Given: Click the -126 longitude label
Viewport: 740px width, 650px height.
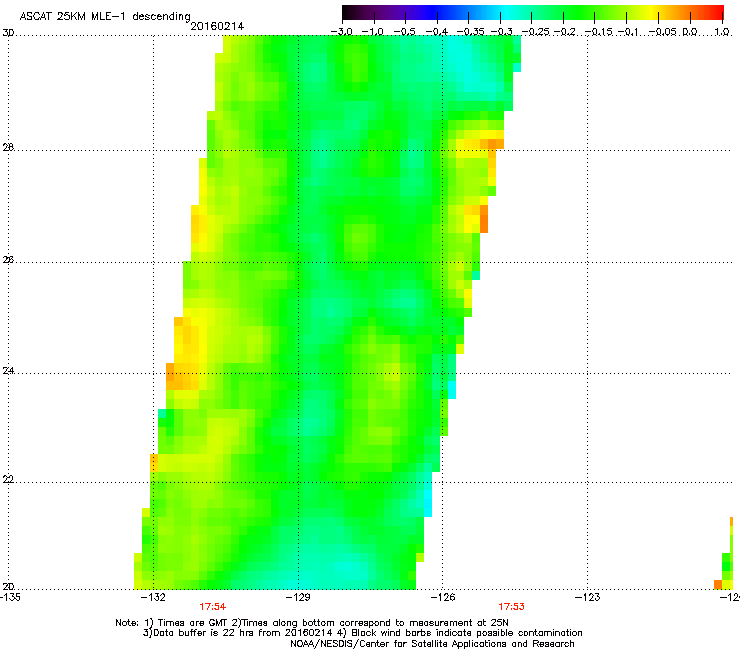Looking at the screenshot, I should pos(443,597).
